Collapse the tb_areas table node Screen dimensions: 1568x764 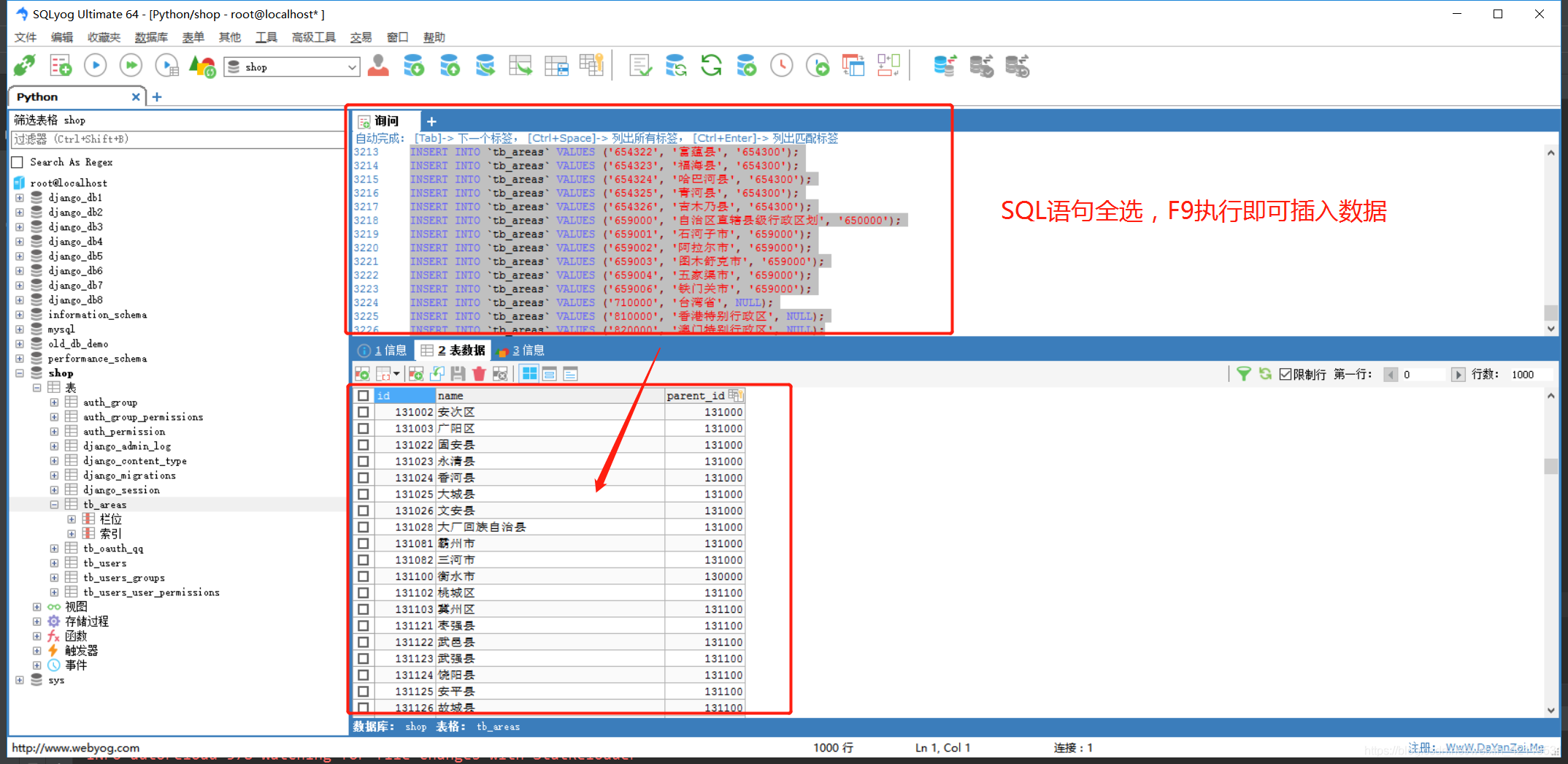click(54, 505)
